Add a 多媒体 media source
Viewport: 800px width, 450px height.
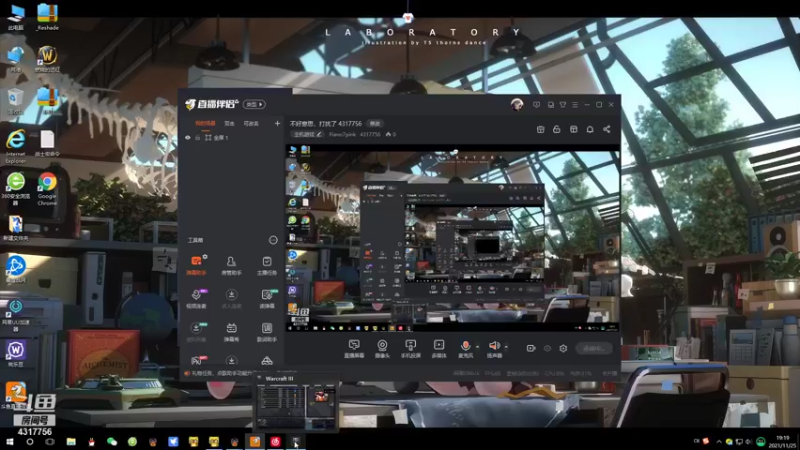point(439,348)
